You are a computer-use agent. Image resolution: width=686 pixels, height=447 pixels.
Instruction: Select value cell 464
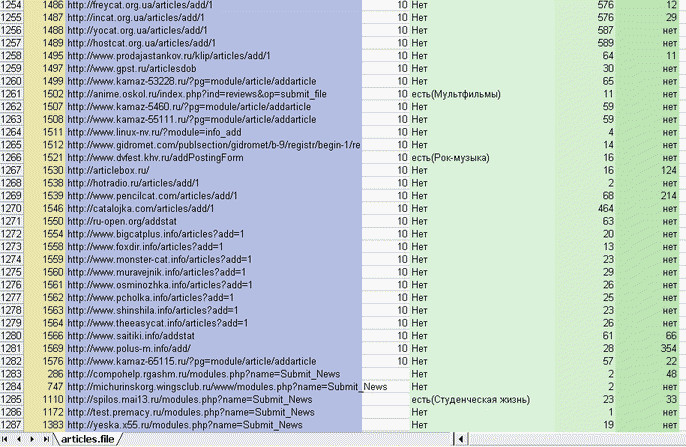585,209
